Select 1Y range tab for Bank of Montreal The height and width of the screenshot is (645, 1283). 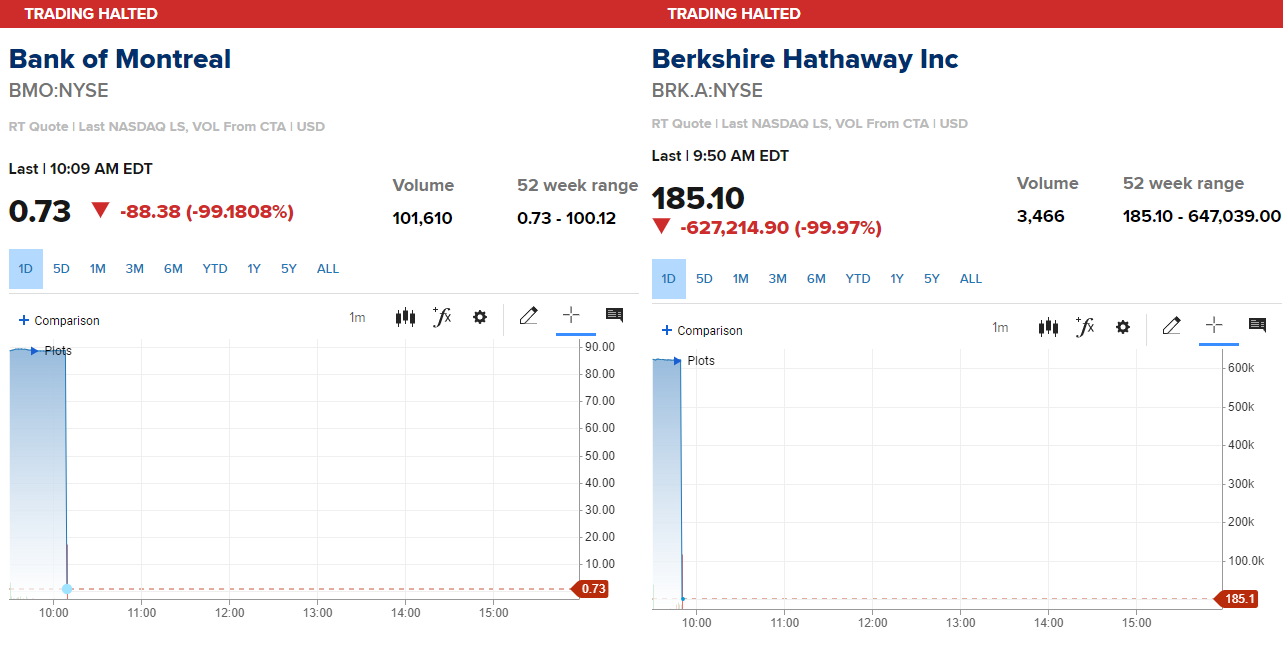tap(254, 269)
